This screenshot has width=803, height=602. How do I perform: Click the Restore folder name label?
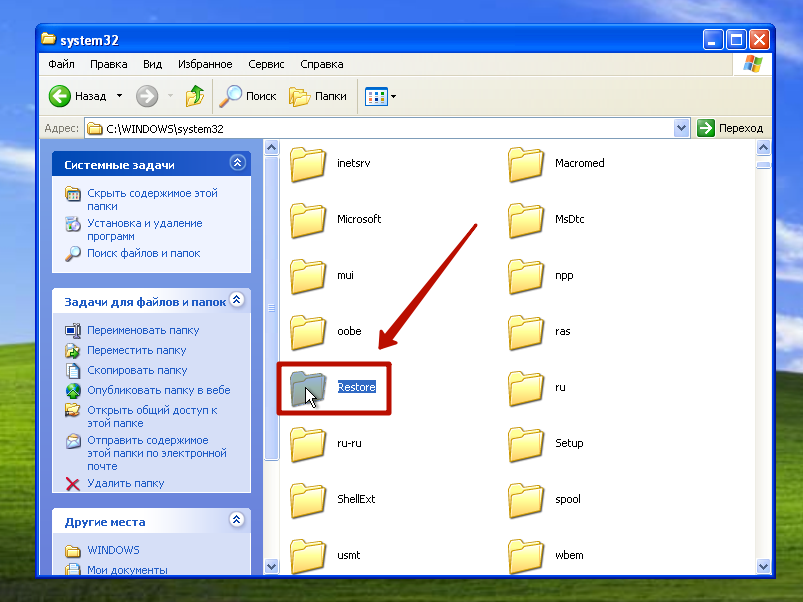click(x=356, y=388)
